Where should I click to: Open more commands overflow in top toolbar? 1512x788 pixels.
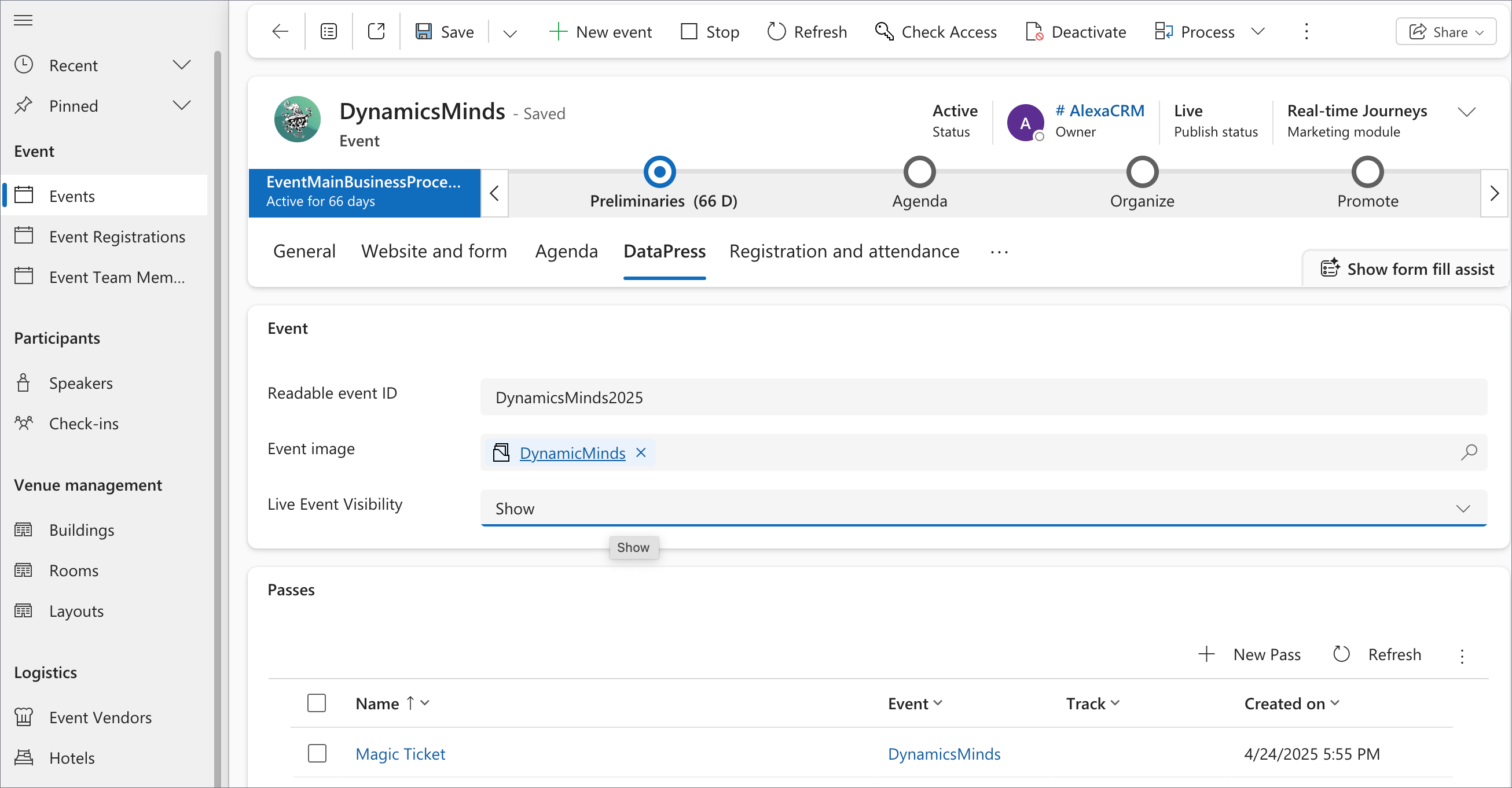point(1306,32)
